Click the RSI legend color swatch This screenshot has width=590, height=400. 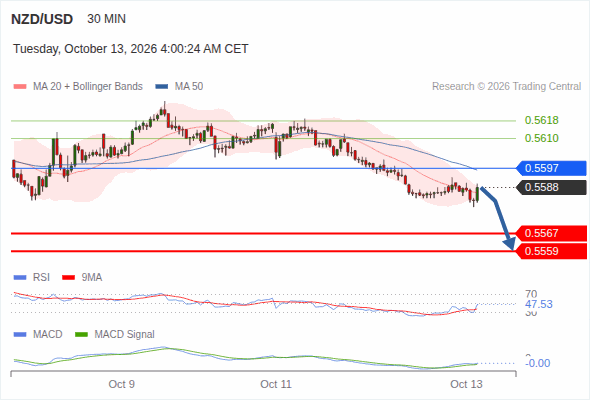(20, 278)
